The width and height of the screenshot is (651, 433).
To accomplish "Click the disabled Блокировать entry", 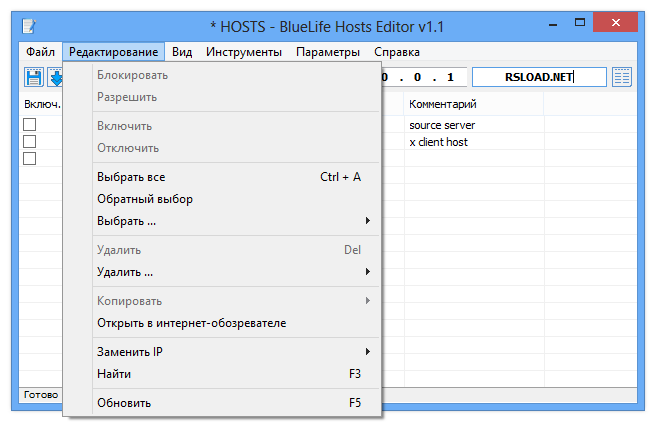I will pyautogui.click(x=236, y=75).
